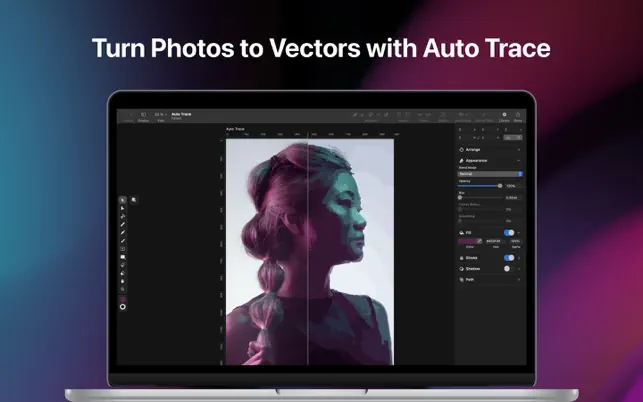This screenshot has width=643, height=402.
Task: Click the fill color swatch
Action: pos(468,241)
